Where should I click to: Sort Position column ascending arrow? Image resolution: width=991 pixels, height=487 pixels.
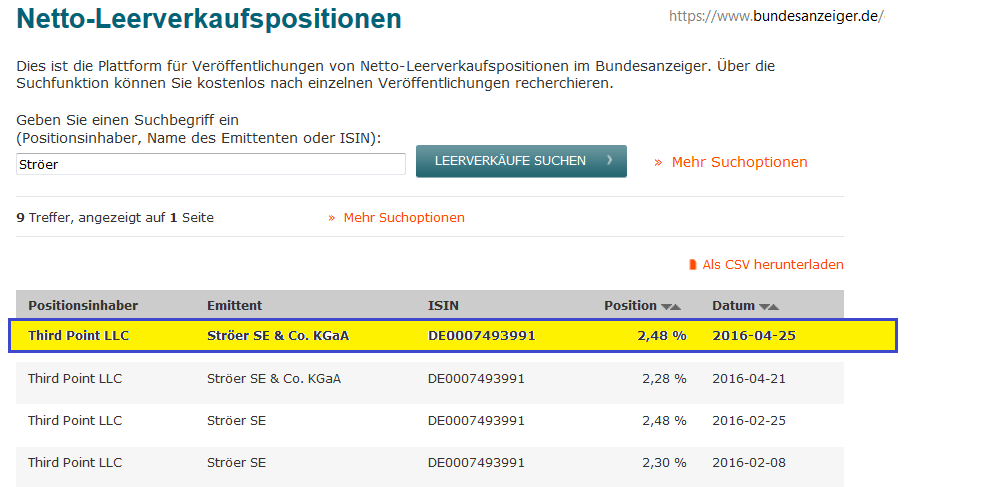(x=677, y=306)
